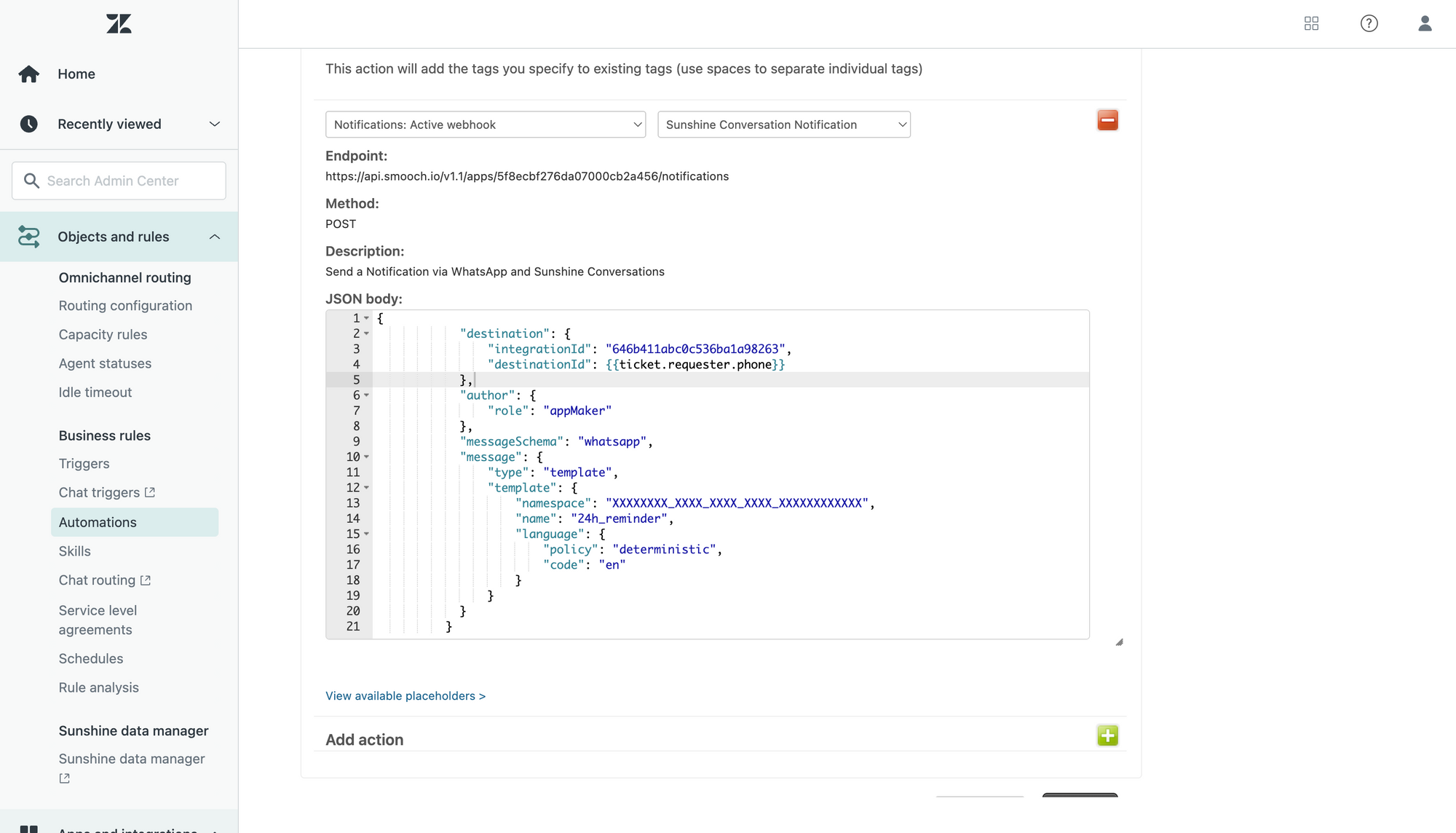
Task: Remove the webhook action with red minus
Action: 1107,120
